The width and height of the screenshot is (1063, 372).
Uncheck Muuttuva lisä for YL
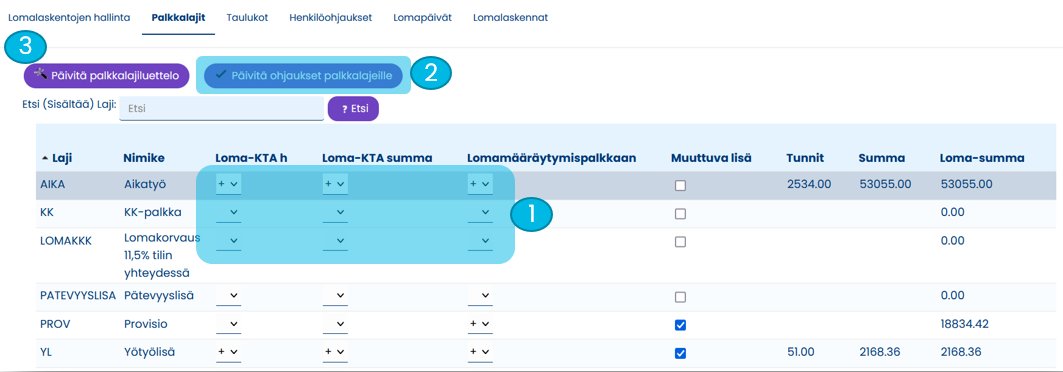[x=680, y=353]
